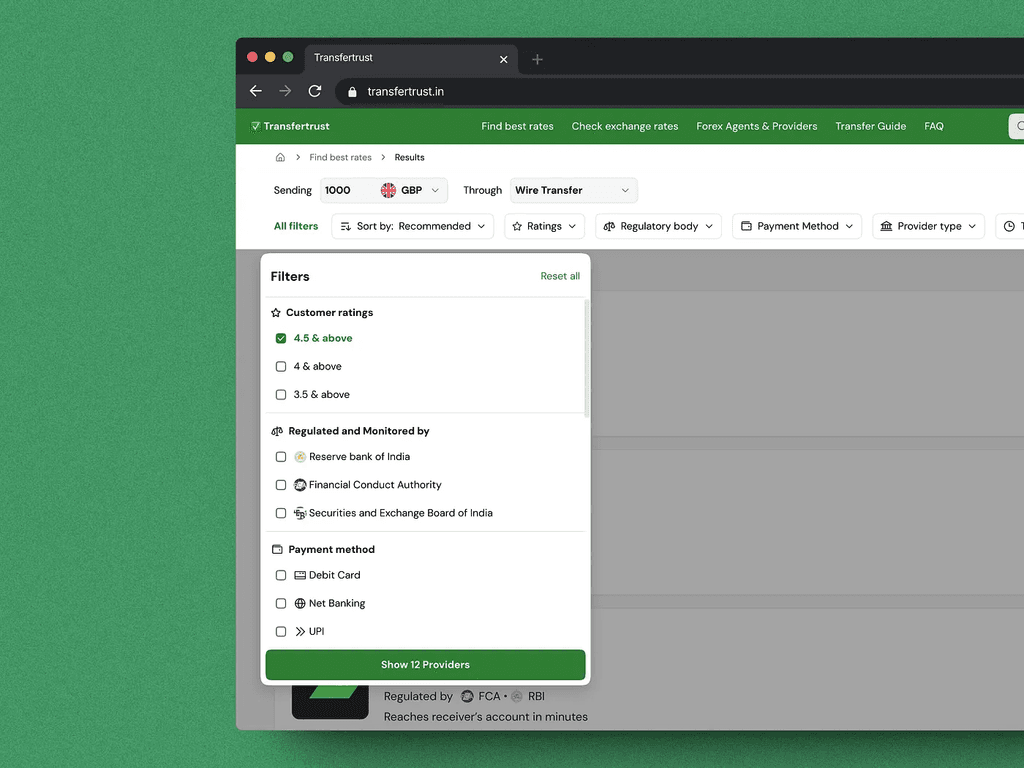Go back using the browser back arrow

[256, 91]
